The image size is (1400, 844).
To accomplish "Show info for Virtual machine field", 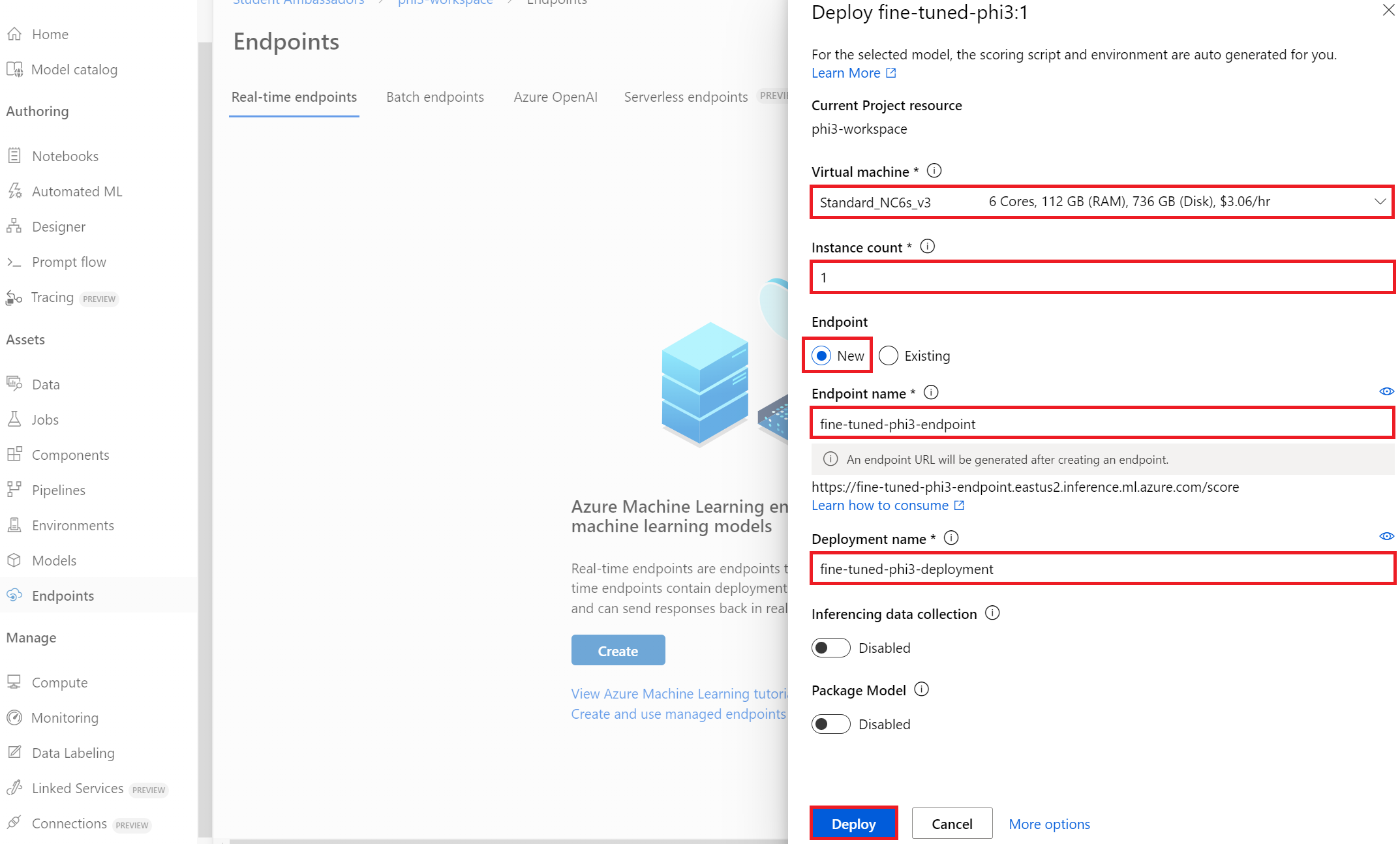I will [934, 171].
